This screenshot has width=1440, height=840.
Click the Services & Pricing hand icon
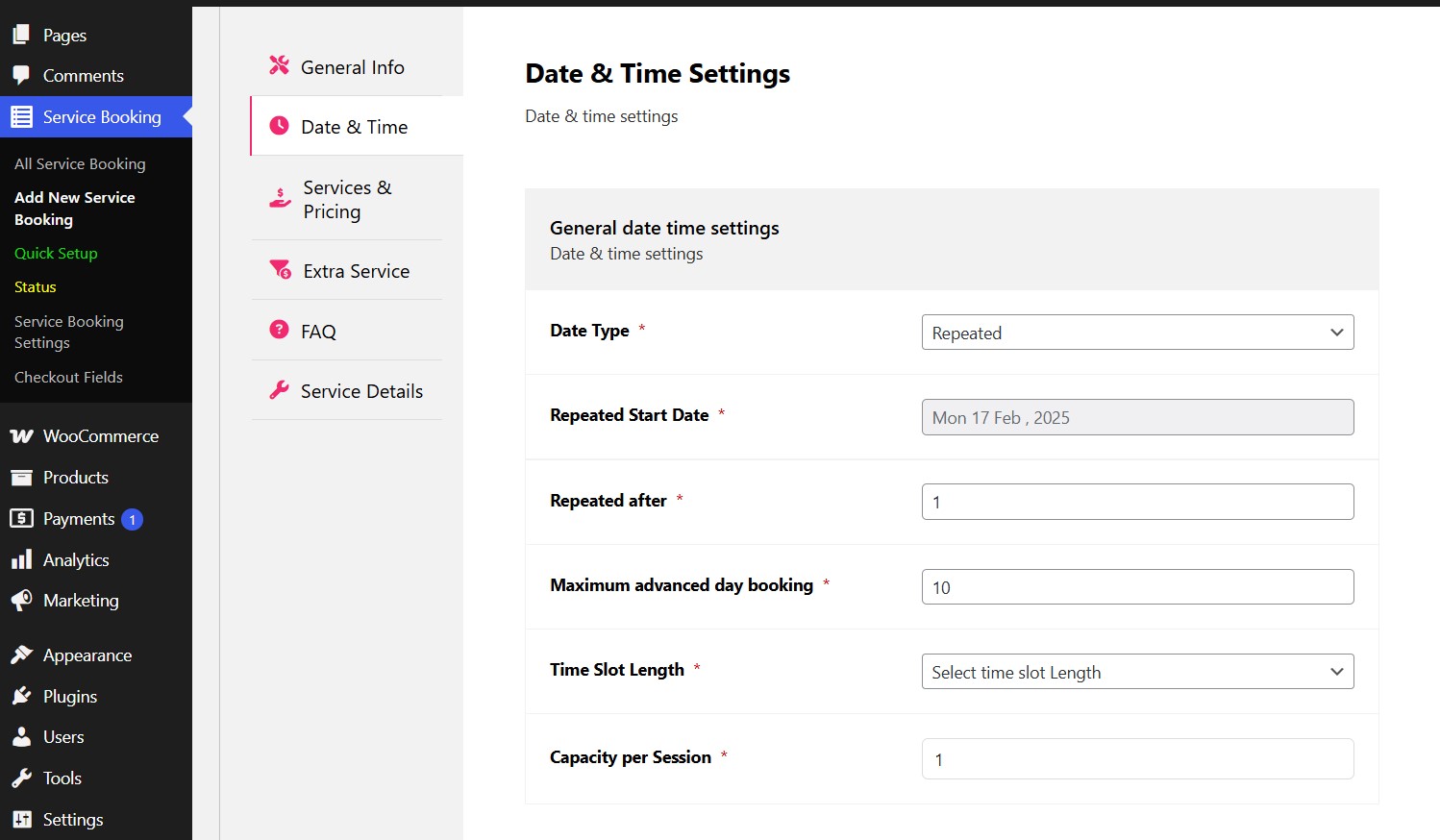click(280, 198)
